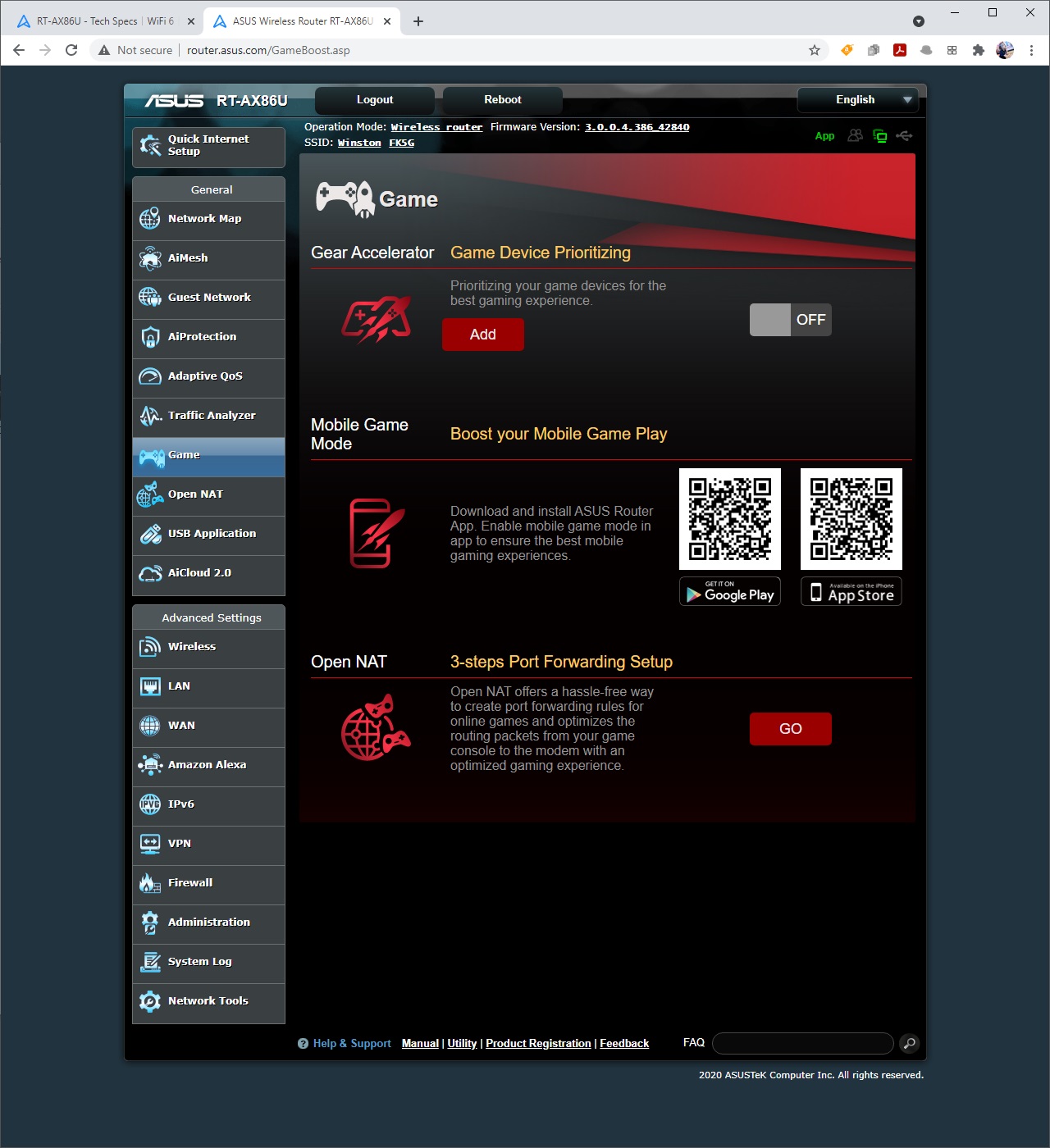Click the FAQ search input field
Viewport: 1050px width, 1148px height.
click(x=802, y=1043)
